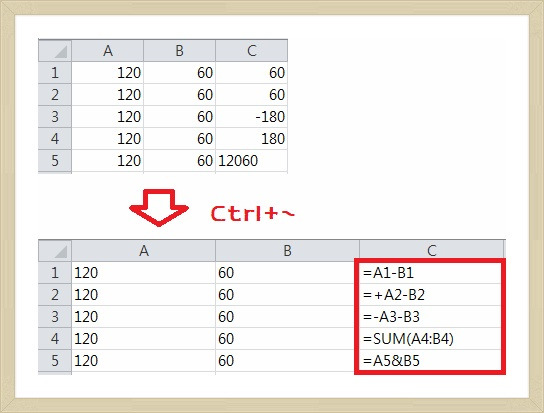Select row 1 header in upper table
Viewport: 544px width, 413px height.
pos(55,73)
